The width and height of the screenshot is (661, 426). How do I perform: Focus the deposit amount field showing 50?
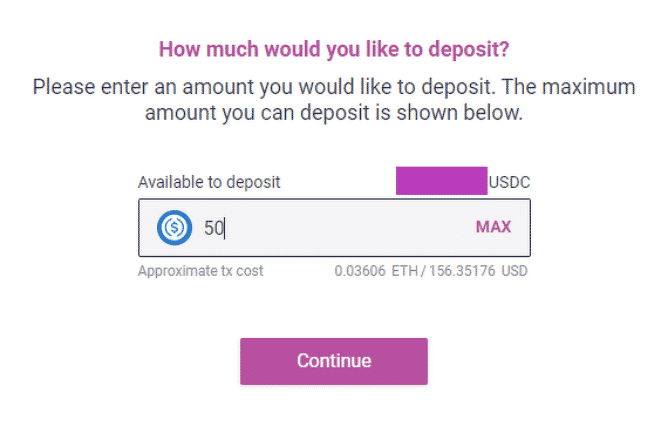tap(334, 228)
